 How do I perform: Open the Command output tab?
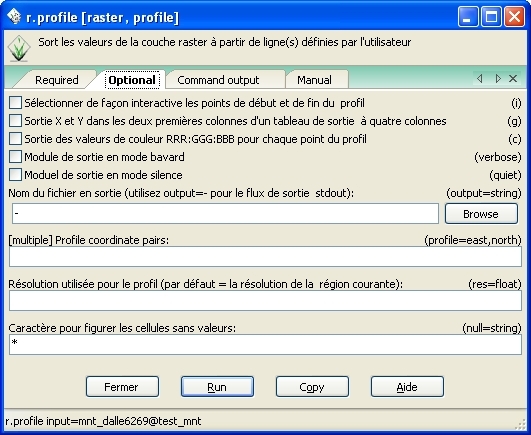[218, 80]
